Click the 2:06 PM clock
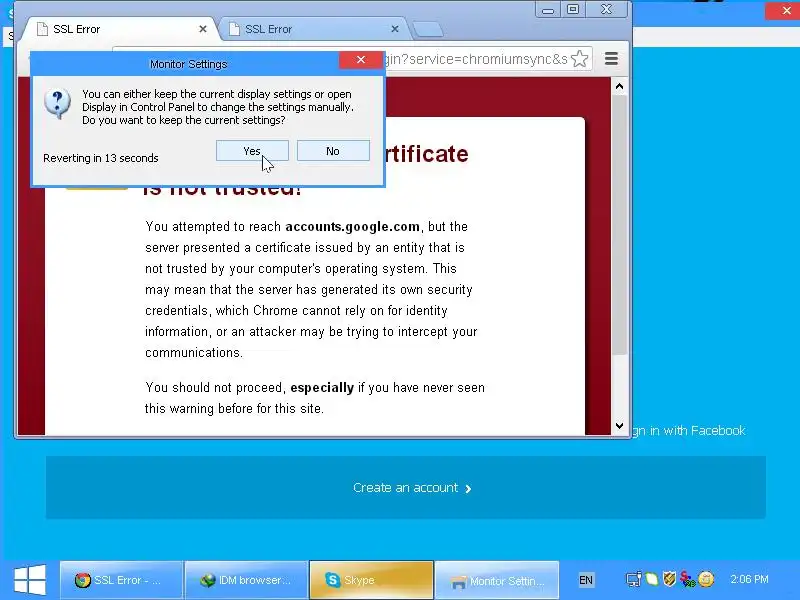This screenshot has width=800, height=600. [x=749, y=579]
